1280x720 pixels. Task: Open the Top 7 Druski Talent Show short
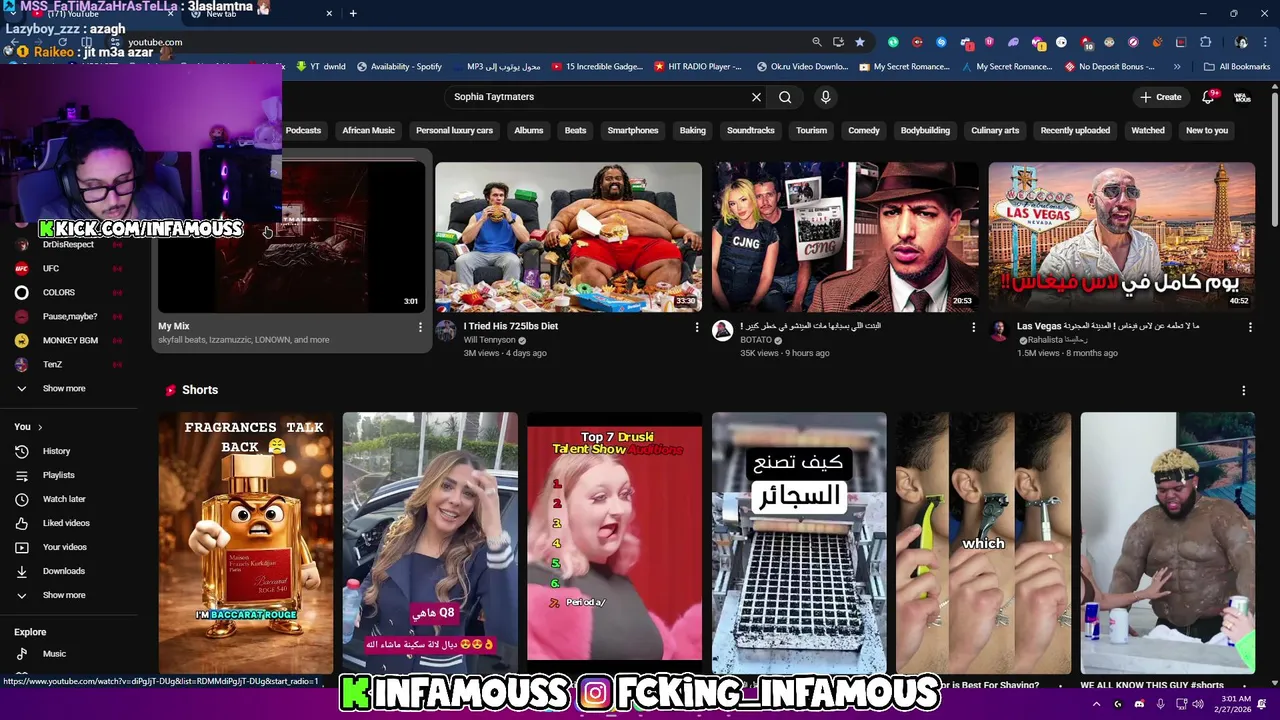coord(614,542)
